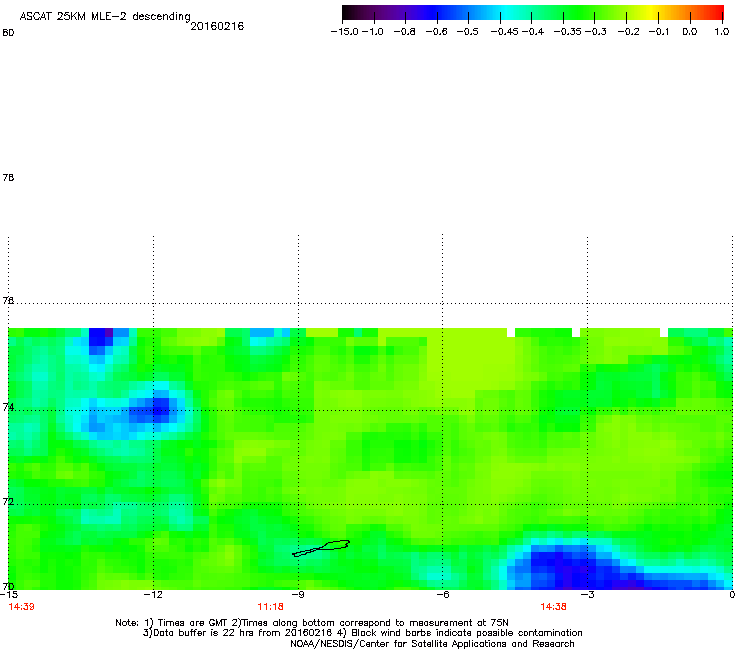Image resolution: width=740 pixels, height=650 pixels.
Task: Click the colorbar label 1.0
Action: pyautogui.click(x=722, y=32)
